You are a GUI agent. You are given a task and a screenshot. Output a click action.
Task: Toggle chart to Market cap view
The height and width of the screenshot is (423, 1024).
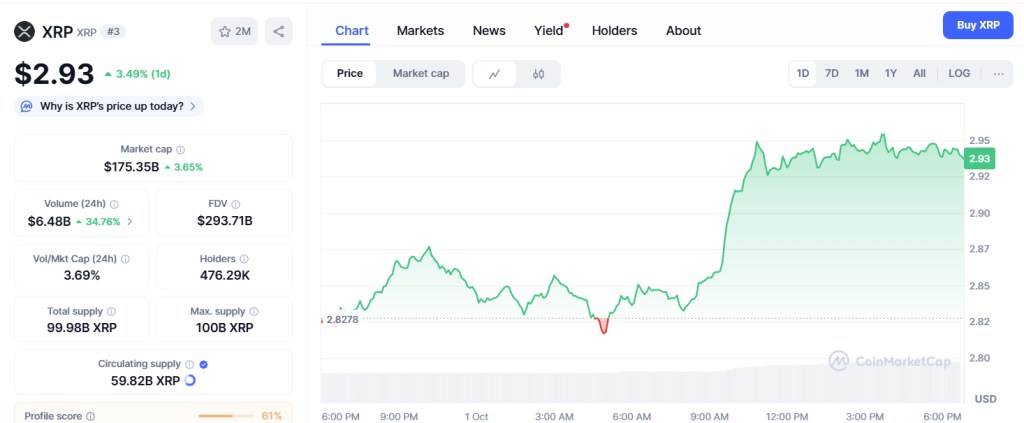420,73
